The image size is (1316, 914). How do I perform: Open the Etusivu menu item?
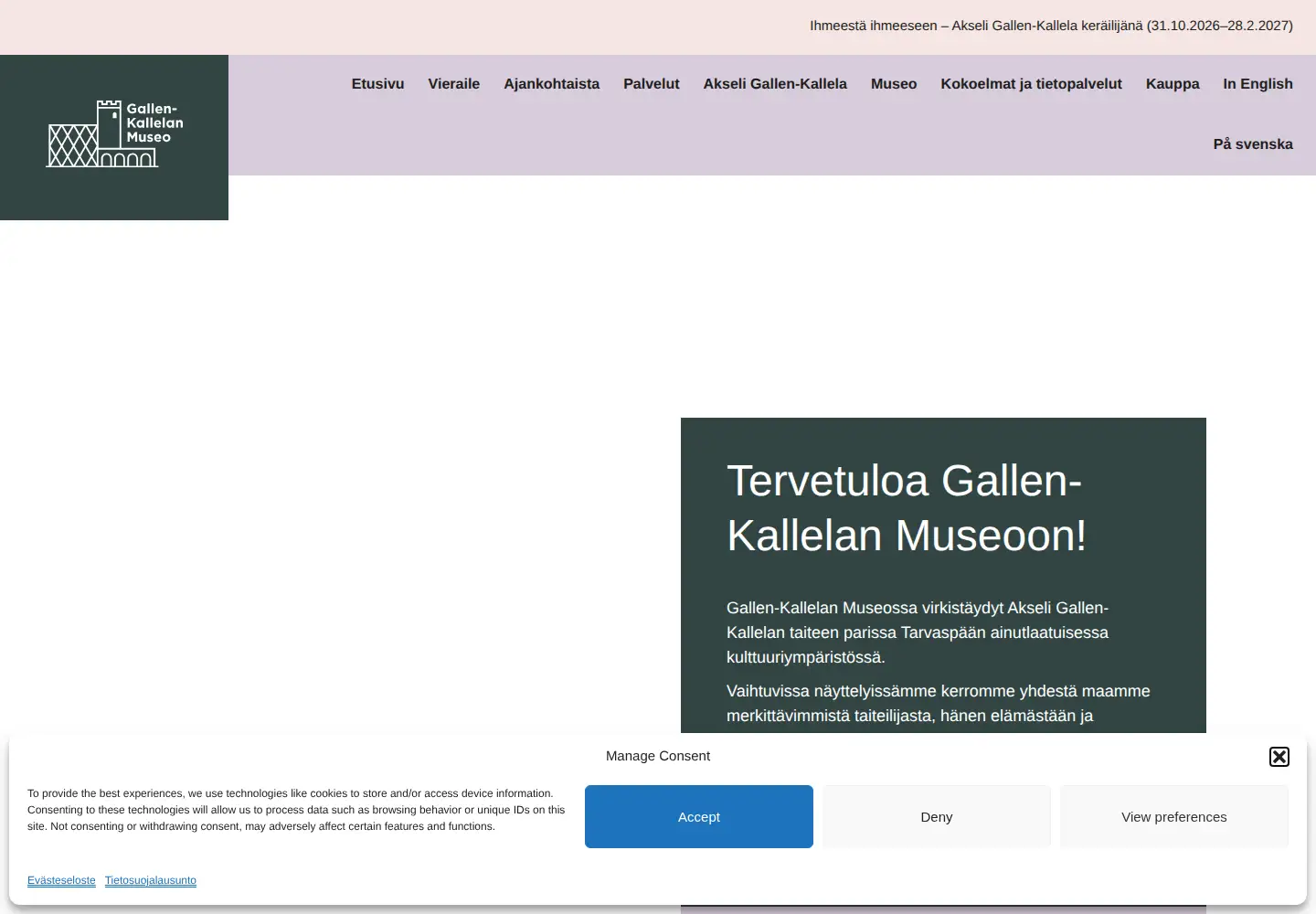(x=377, y=84)
